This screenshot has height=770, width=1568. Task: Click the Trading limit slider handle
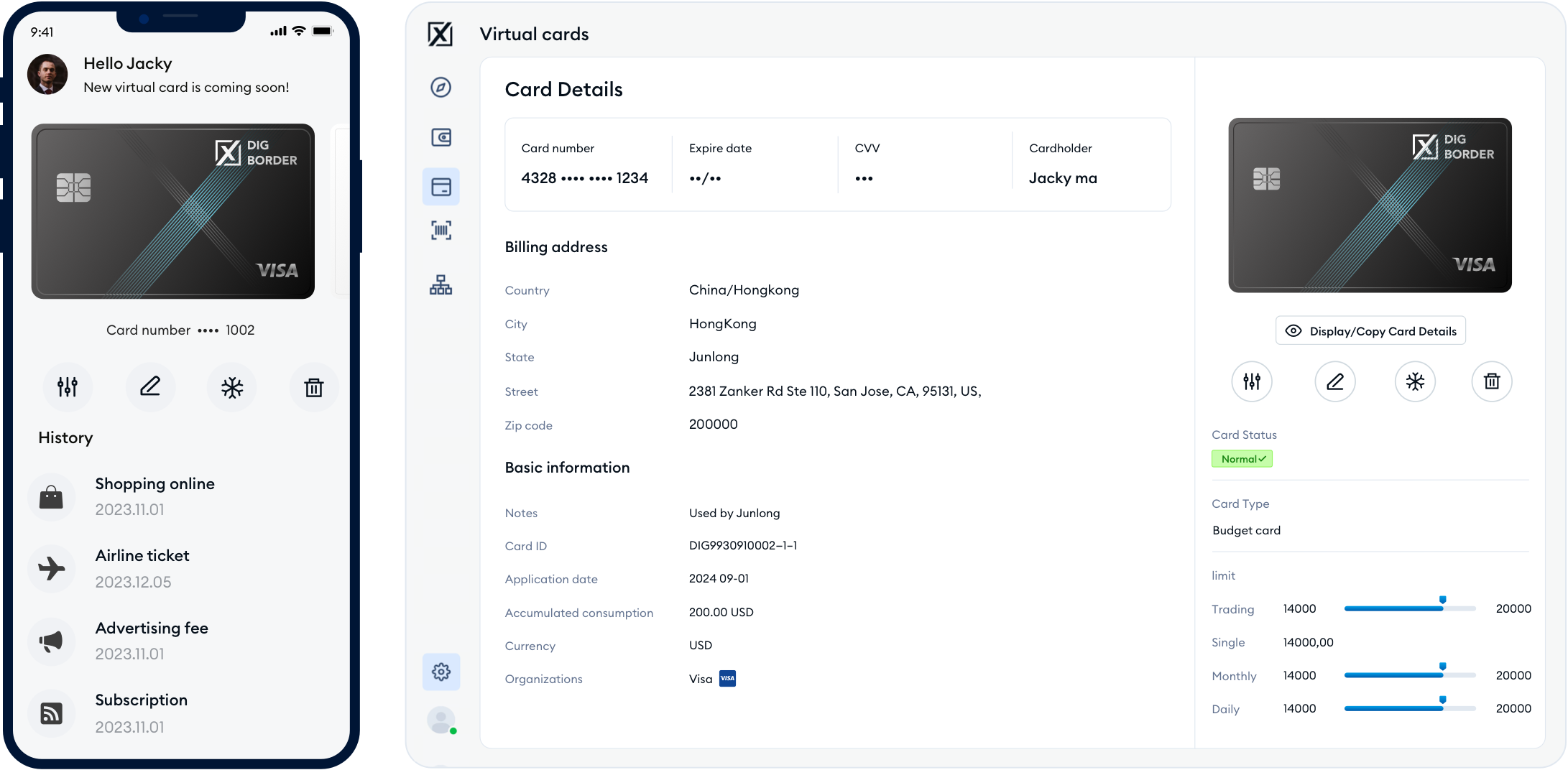point(1442,601)
